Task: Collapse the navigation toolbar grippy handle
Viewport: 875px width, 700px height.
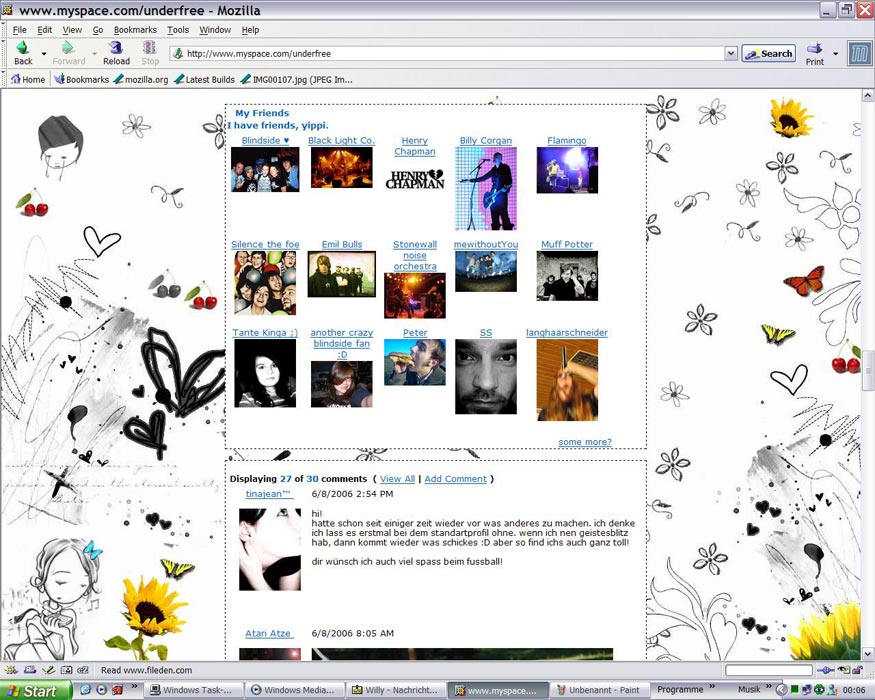Action: 3,54
